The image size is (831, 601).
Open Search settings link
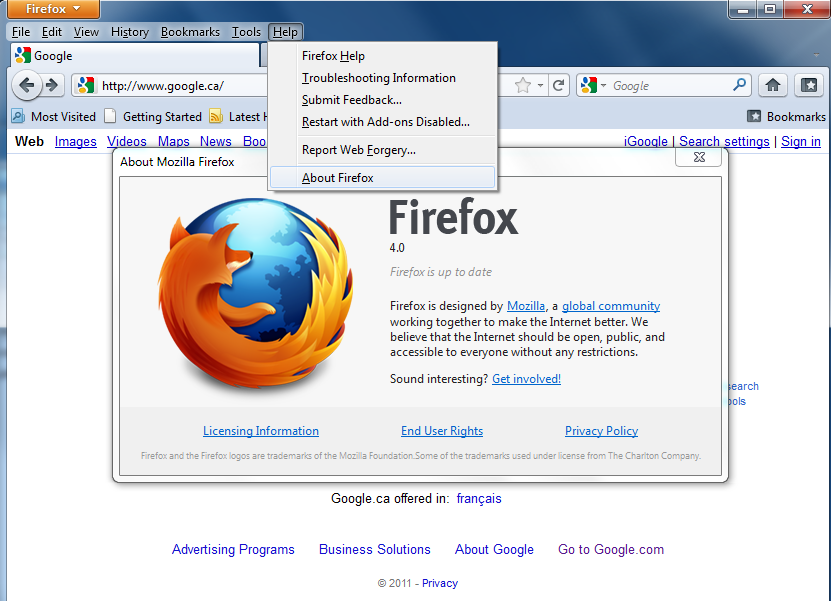pyautogui.click(x=724, y=142)
